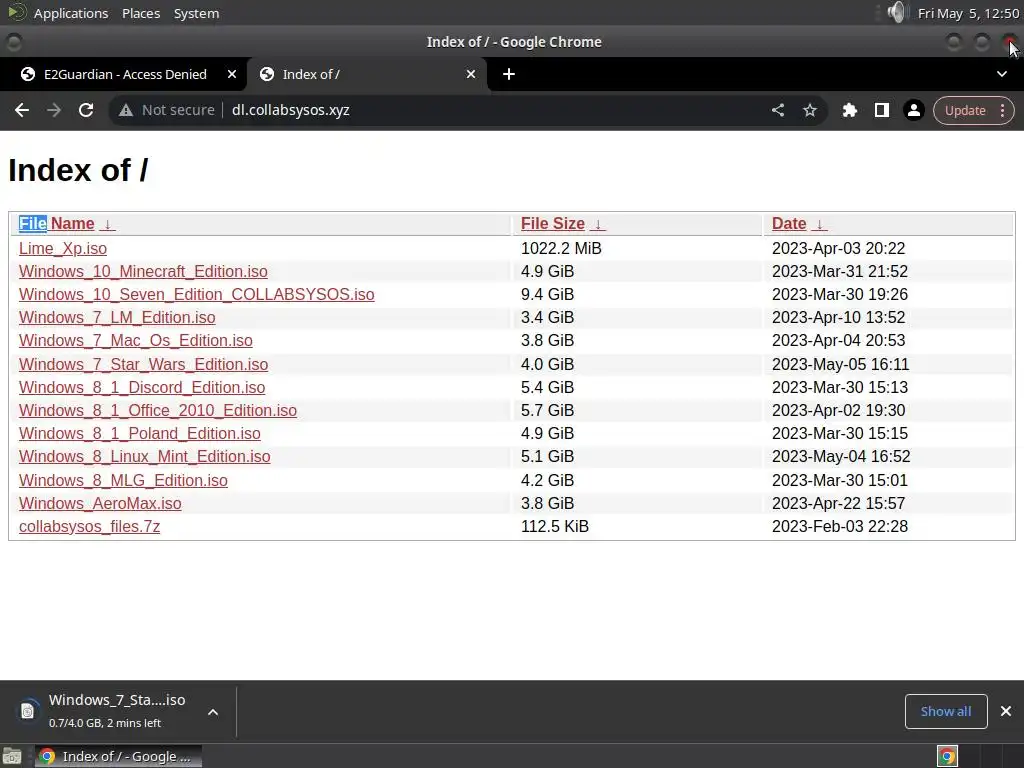1024x768 pixels.
Task: Select Windows_AeroMax.iso link
Action: coord(100,504)
